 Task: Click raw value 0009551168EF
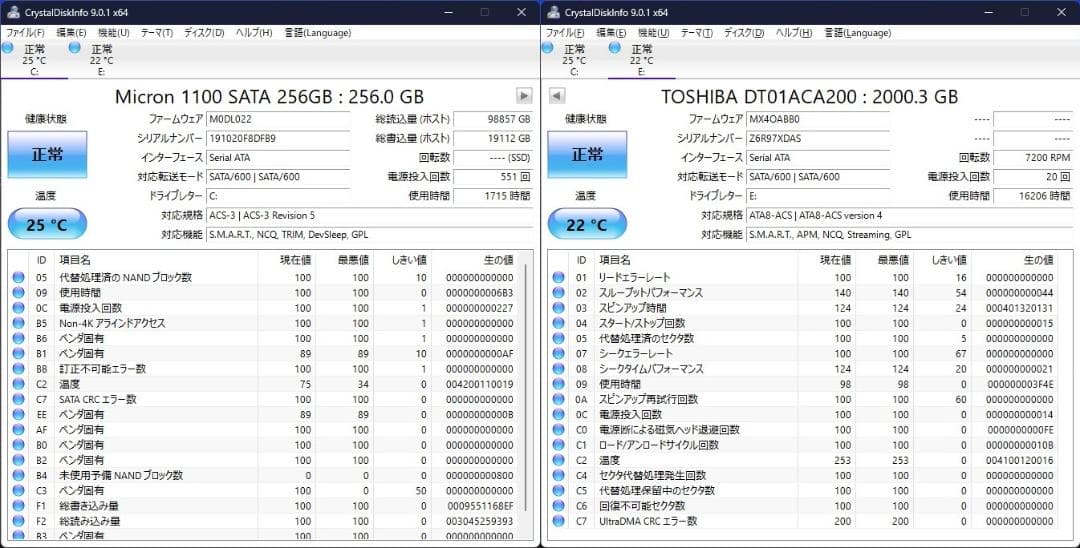(x=479, y=506)
